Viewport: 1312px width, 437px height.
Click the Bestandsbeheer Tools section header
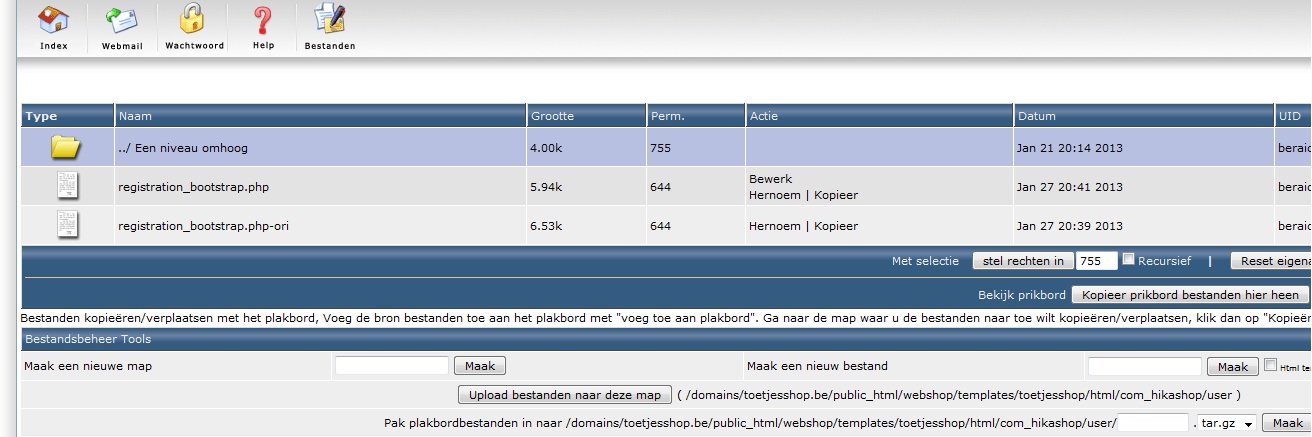click(665, 339)
